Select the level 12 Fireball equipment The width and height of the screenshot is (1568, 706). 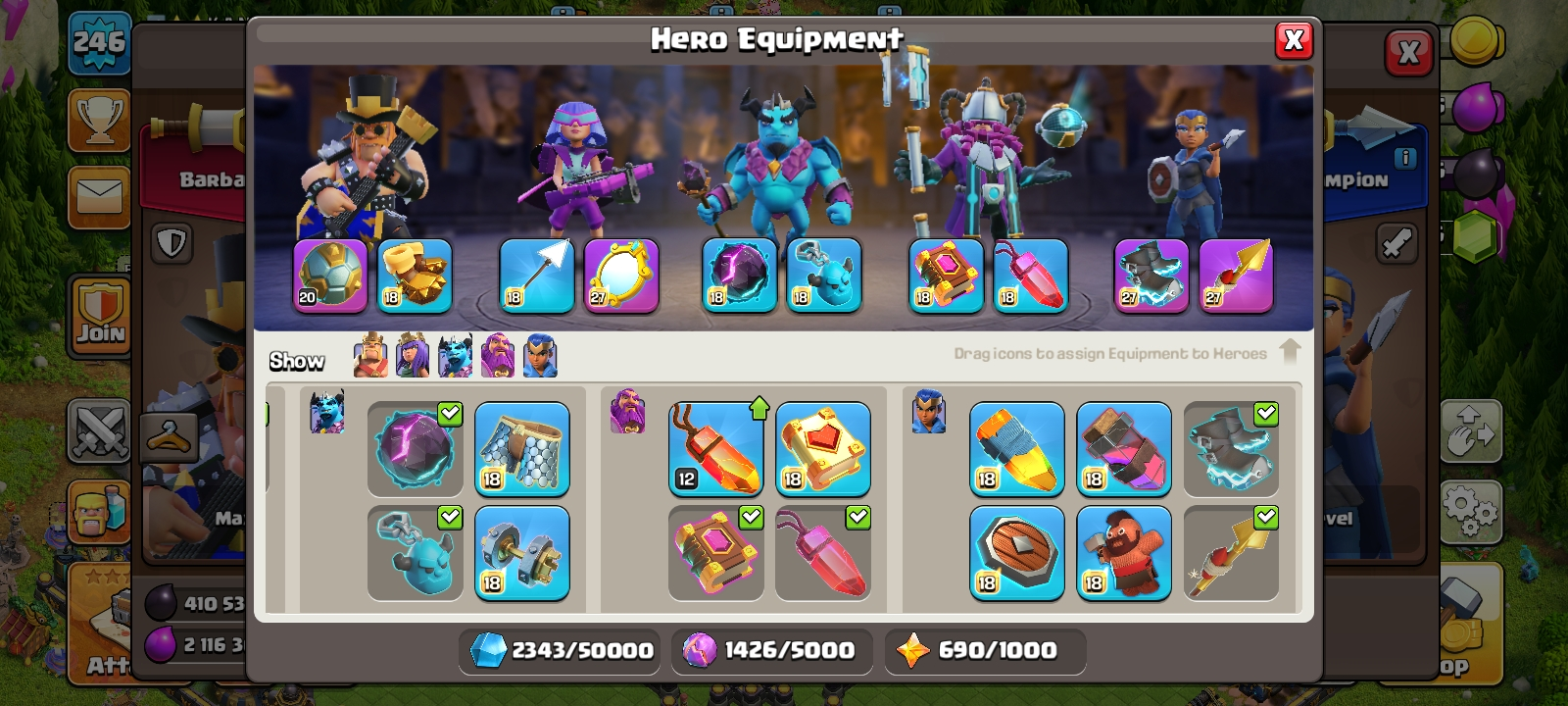716,449
